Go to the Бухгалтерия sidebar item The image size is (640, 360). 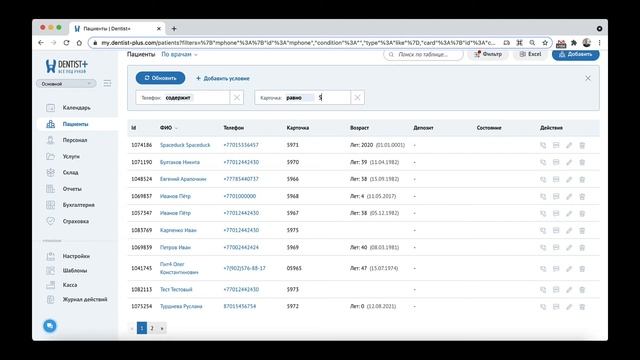(79, 205)
